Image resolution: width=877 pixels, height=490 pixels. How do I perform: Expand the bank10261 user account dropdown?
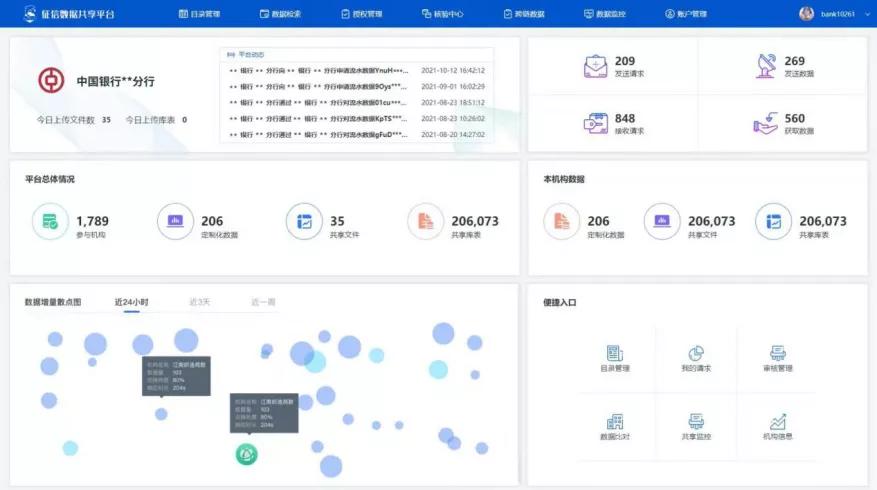834,14
